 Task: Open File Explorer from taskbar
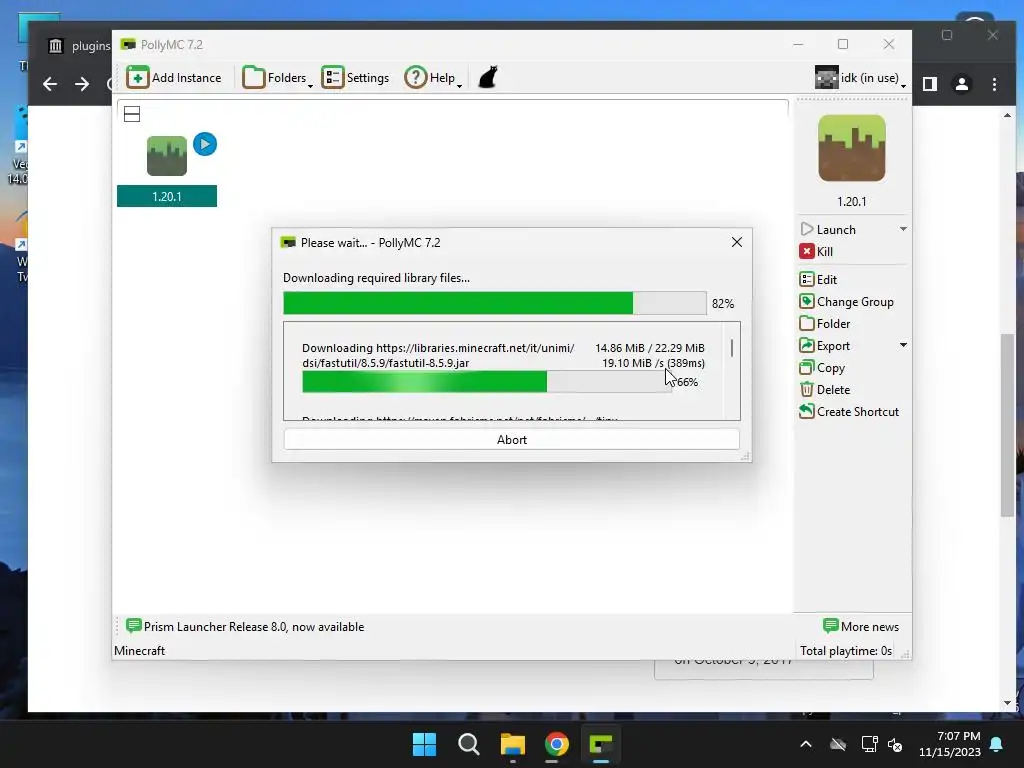click(513, 744)
